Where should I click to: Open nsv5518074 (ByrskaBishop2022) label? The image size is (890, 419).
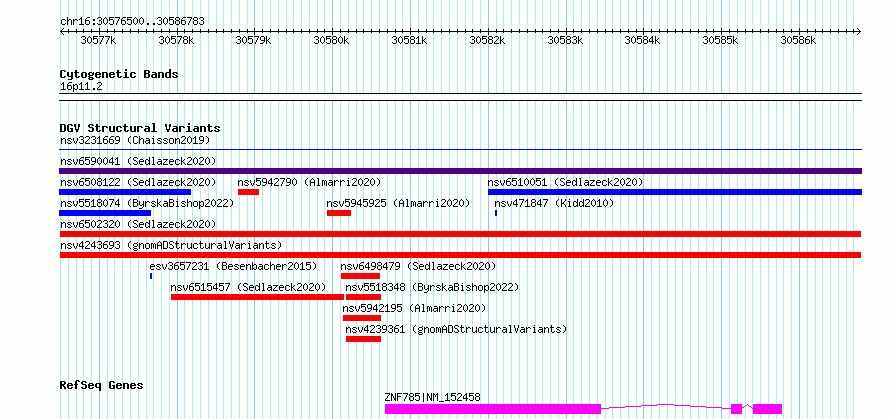coord(147,203)
